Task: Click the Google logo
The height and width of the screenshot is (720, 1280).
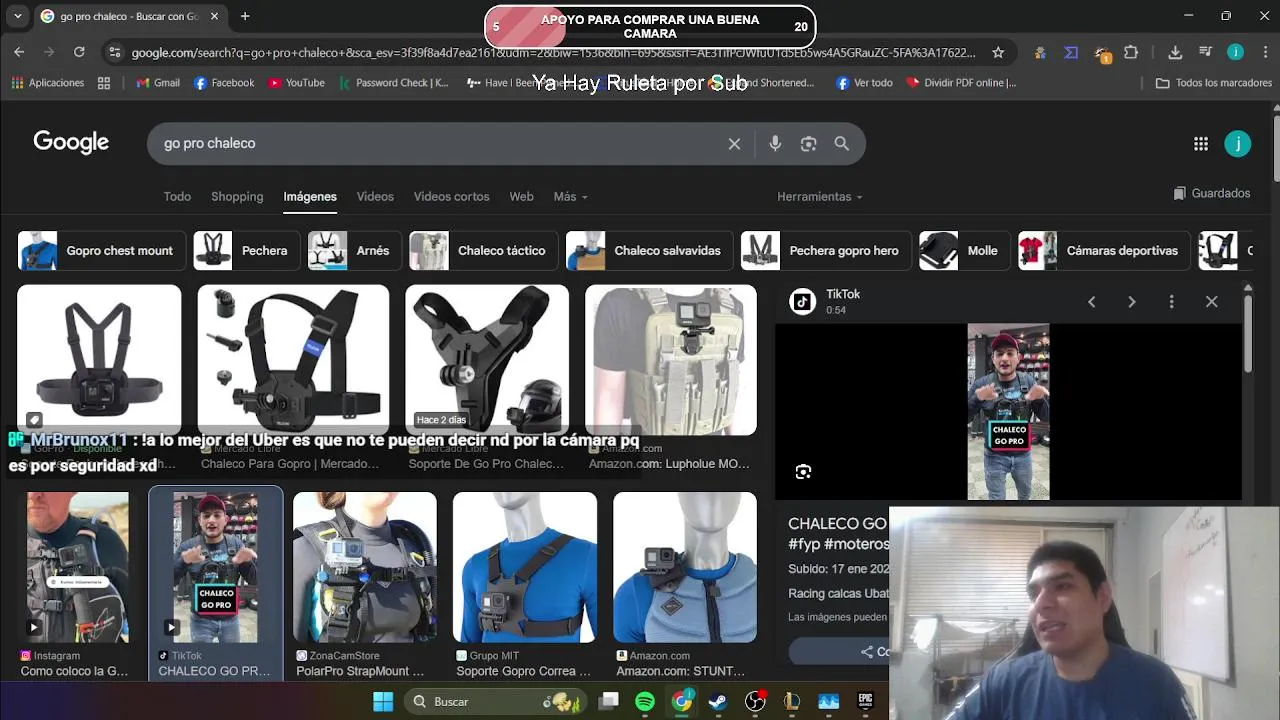Action: pyautogui.click(x=71, y=142)
